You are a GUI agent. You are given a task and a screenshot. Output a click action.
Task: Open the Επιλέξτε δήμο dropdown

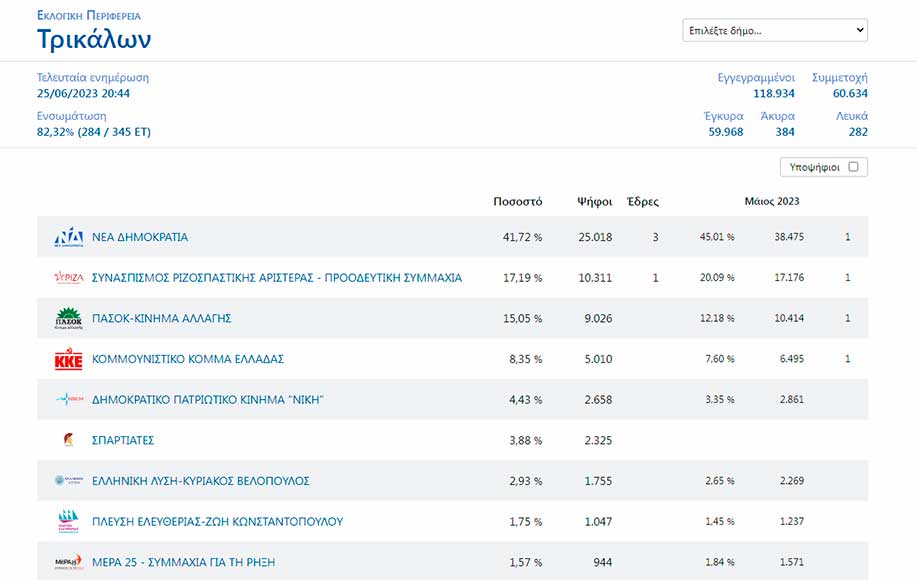click(775, 30)
